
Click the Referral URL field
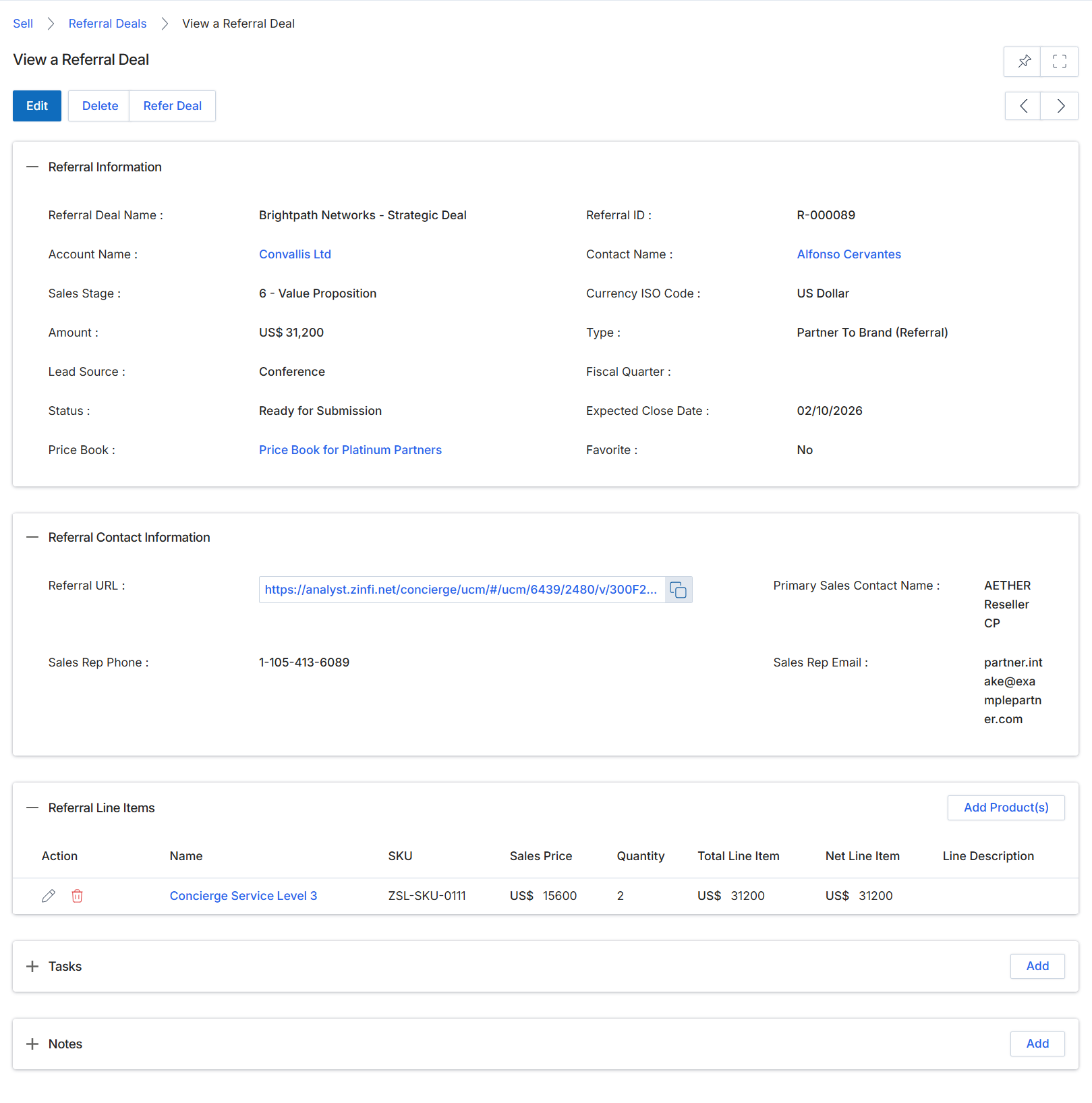coord(462,590)
